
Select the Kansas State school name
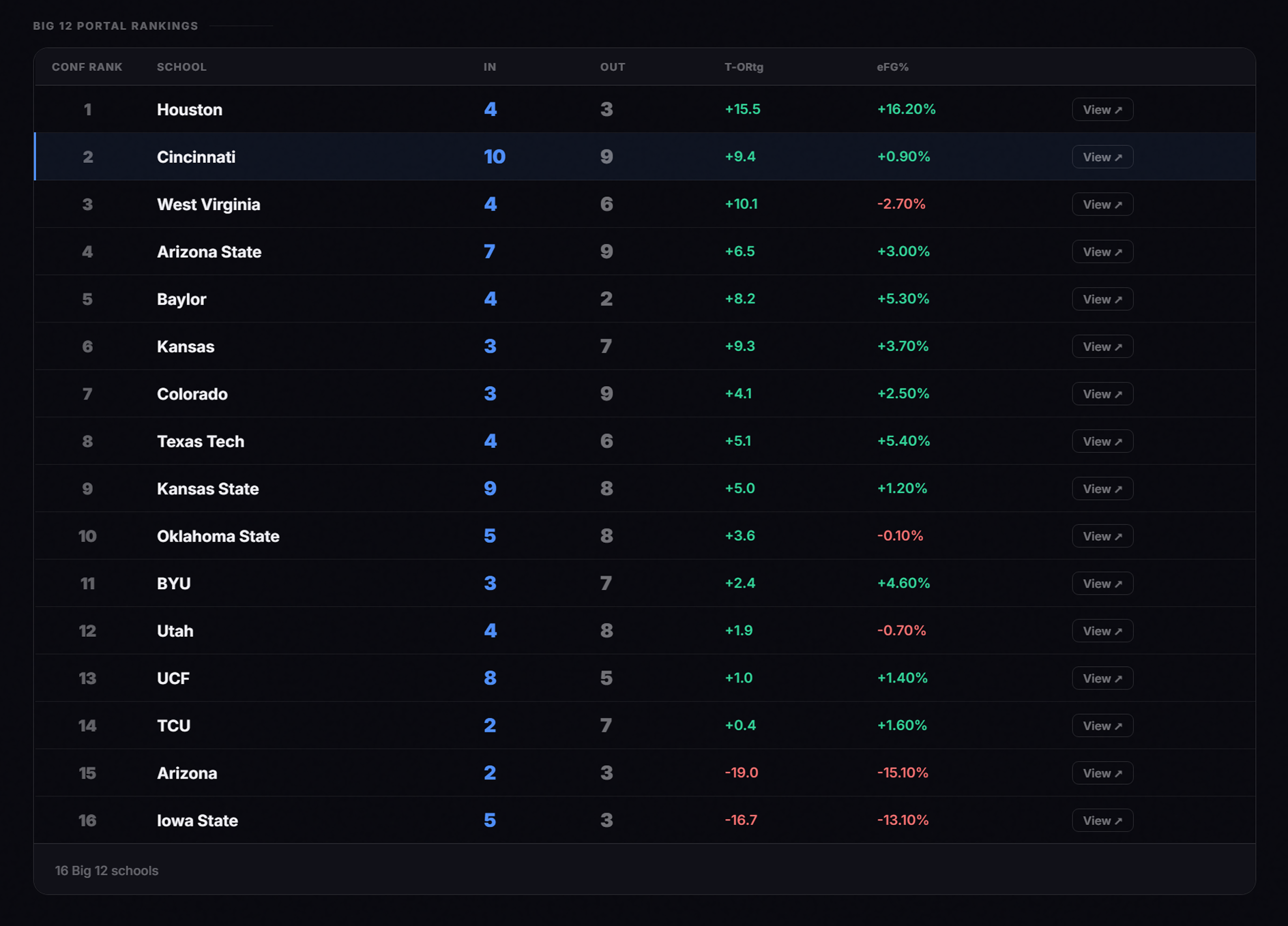[x=208, y=489]
